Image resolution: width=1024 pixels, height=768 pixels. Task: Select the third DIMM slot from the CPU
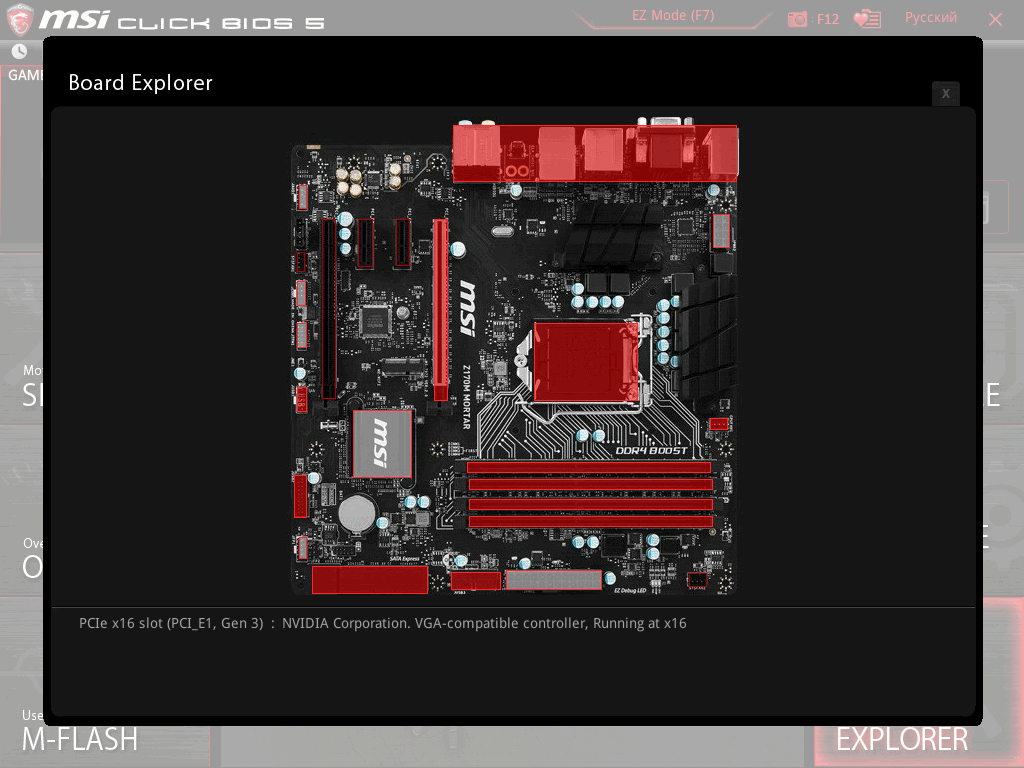pos(590,504)
